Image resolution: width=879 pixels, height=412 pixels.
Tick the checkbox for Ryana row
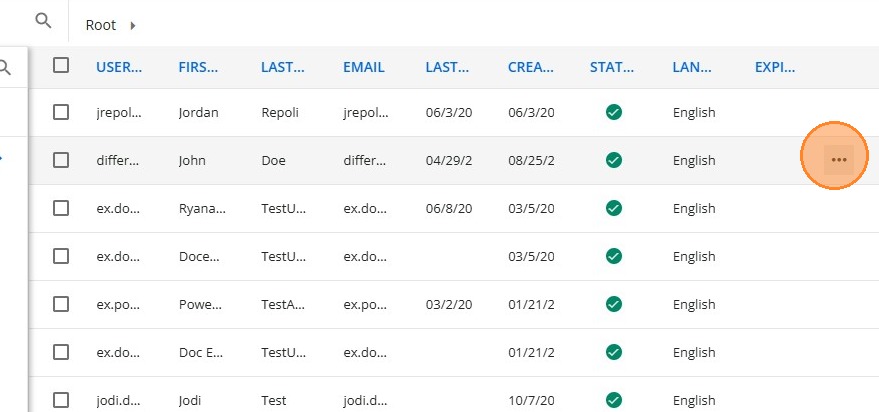61,208
